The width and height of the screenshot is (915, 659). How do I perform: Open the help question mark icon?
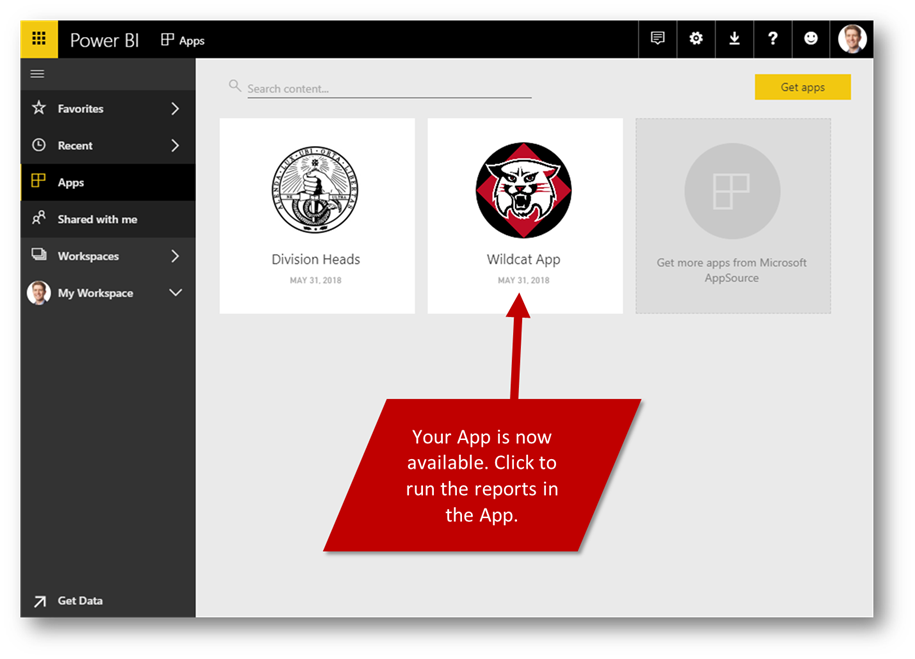tap(773, 39)
